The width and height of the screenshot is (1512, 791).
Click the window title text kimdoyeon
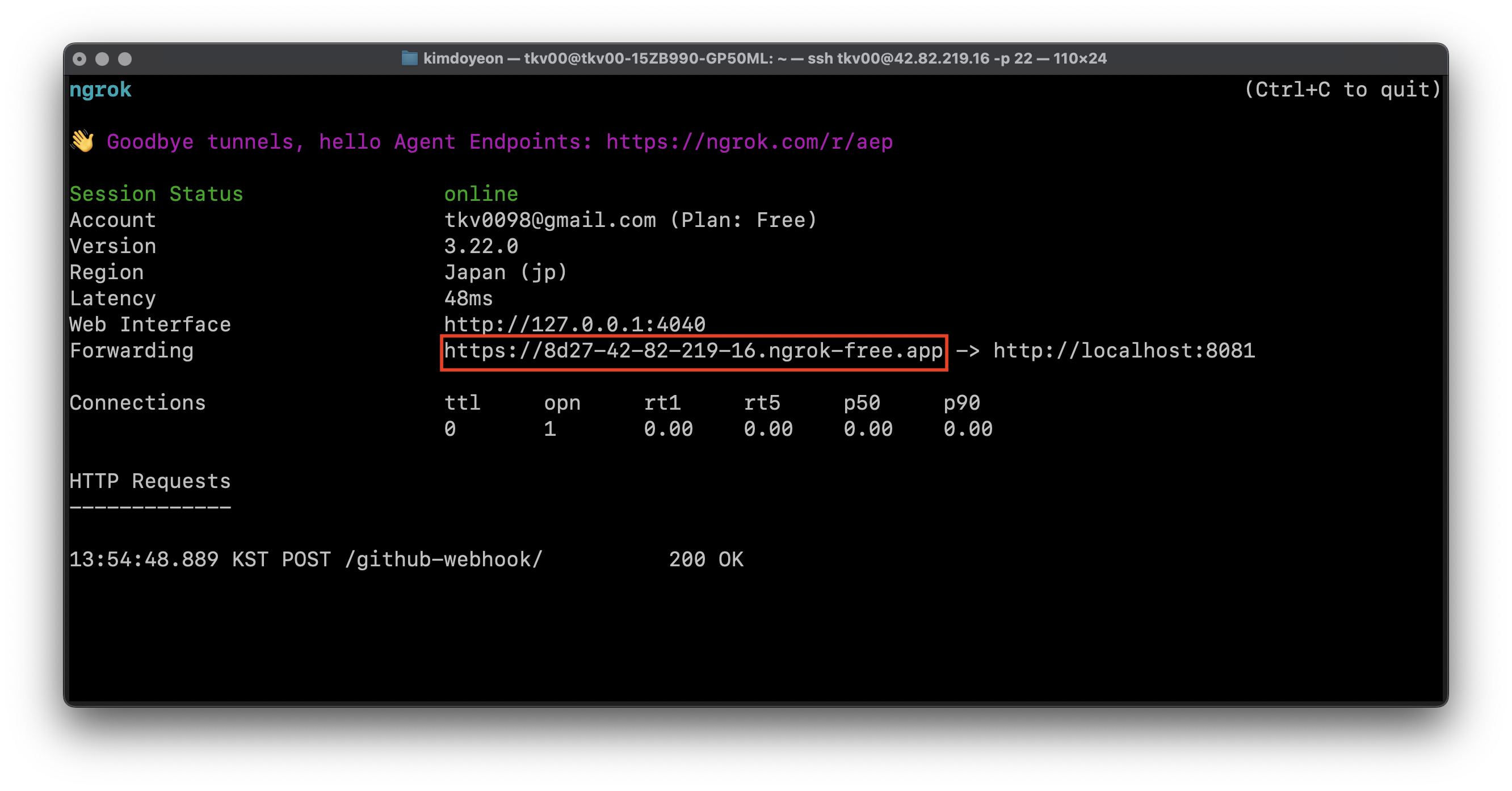[x=463, y=58]
